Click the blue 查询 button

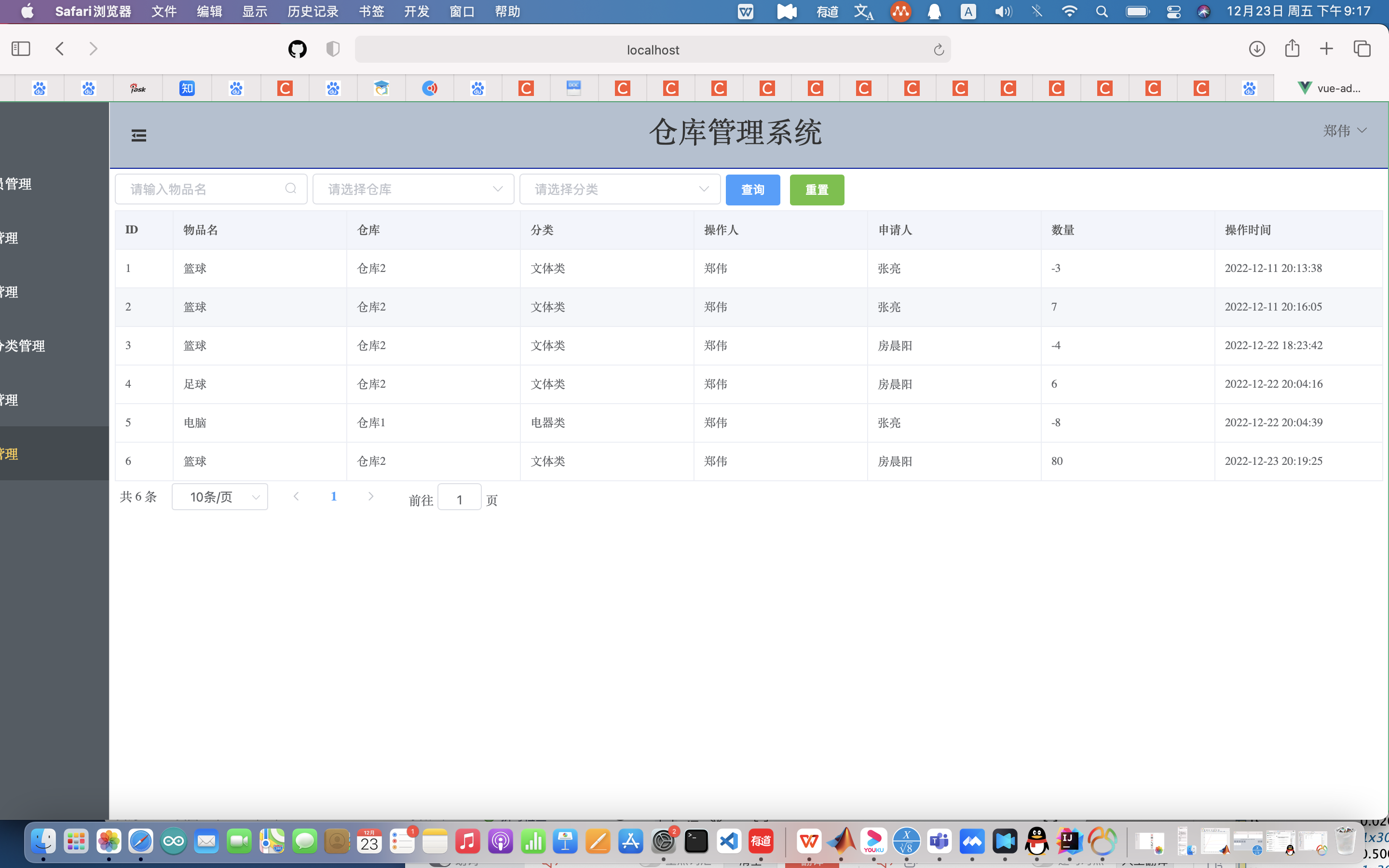click(x=752, y=190)
